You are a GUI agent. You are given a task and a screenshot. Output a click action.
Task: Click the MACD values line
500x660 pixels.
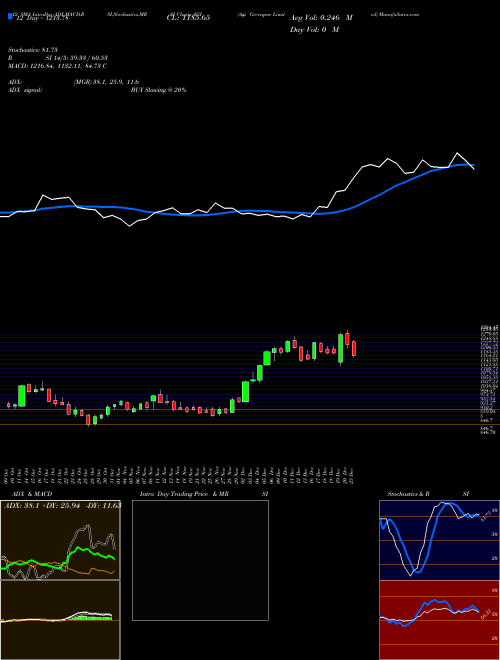(x=57, y=66)
